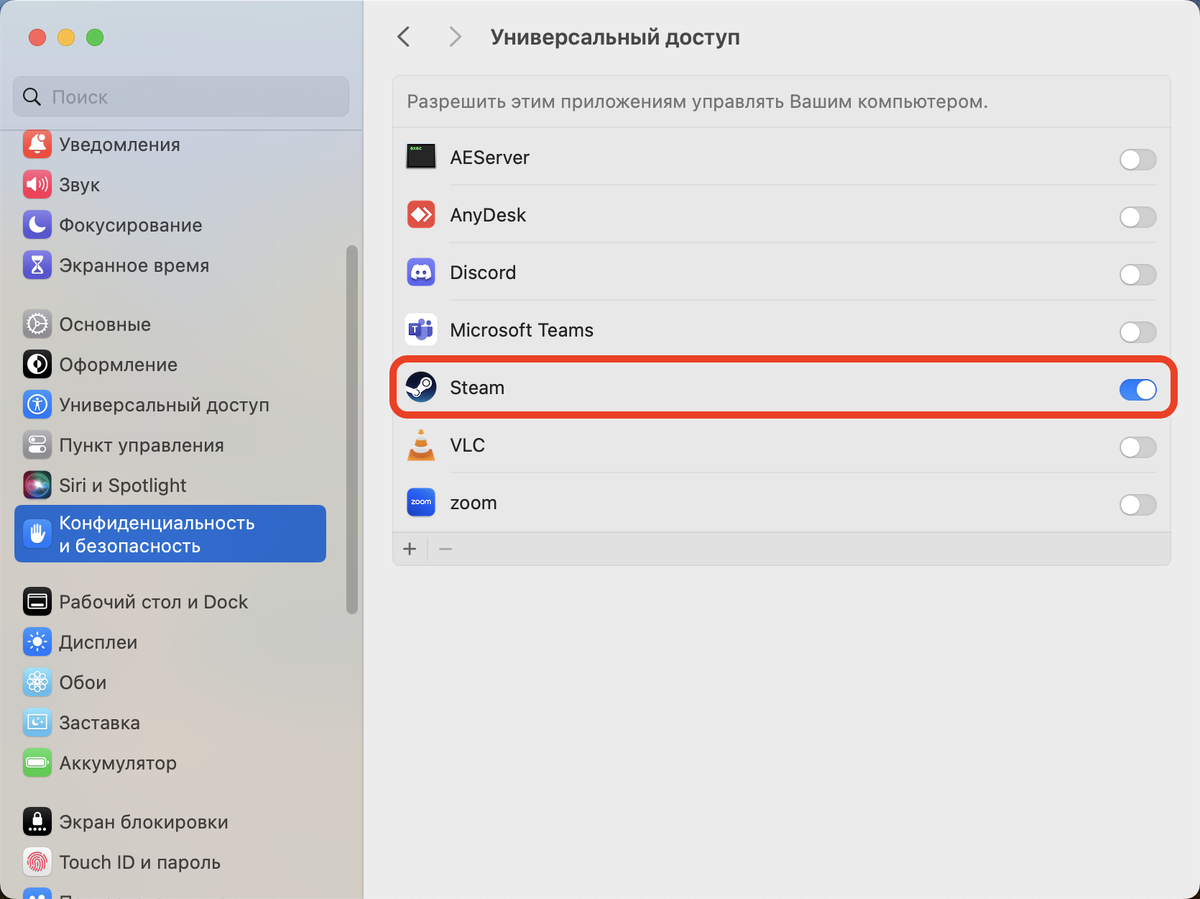Disable the Steam toggle

pyautogui.click(x=1138, y=389)
